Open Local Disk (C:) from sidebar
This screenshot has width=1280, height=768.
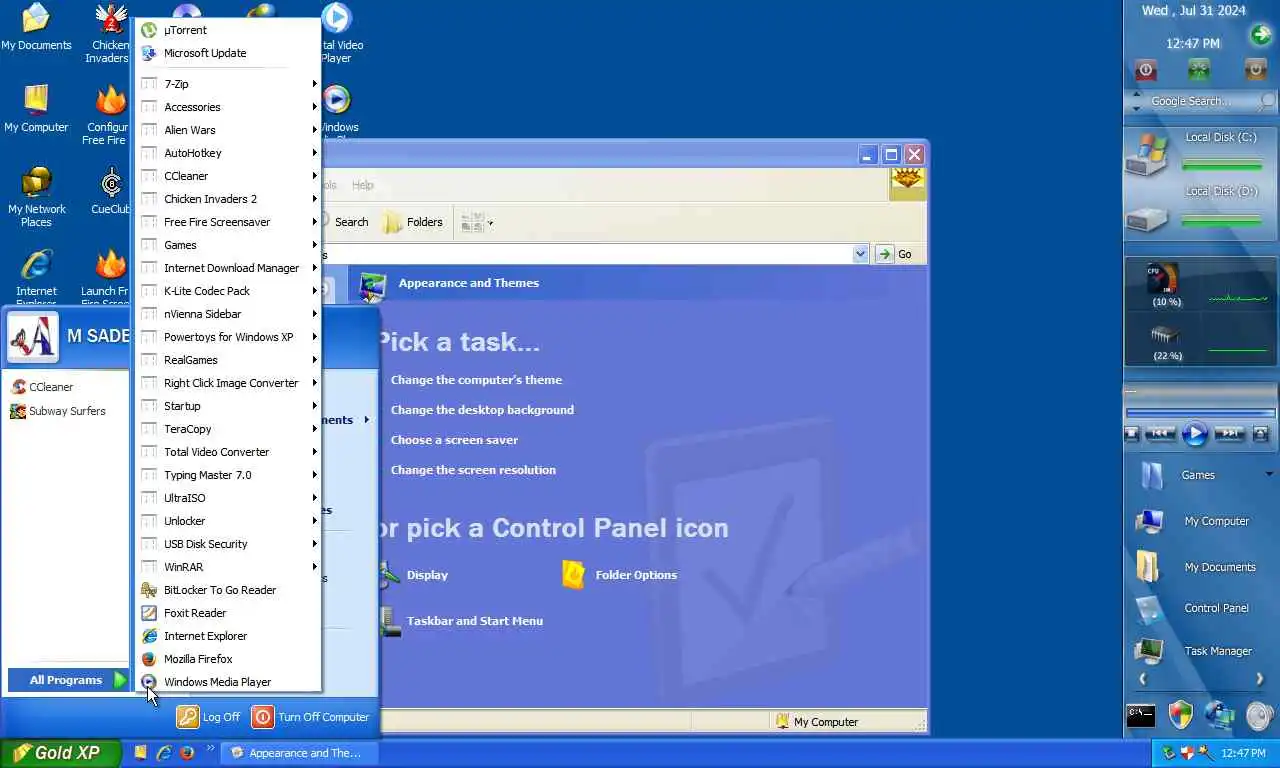coord(1201,152)
